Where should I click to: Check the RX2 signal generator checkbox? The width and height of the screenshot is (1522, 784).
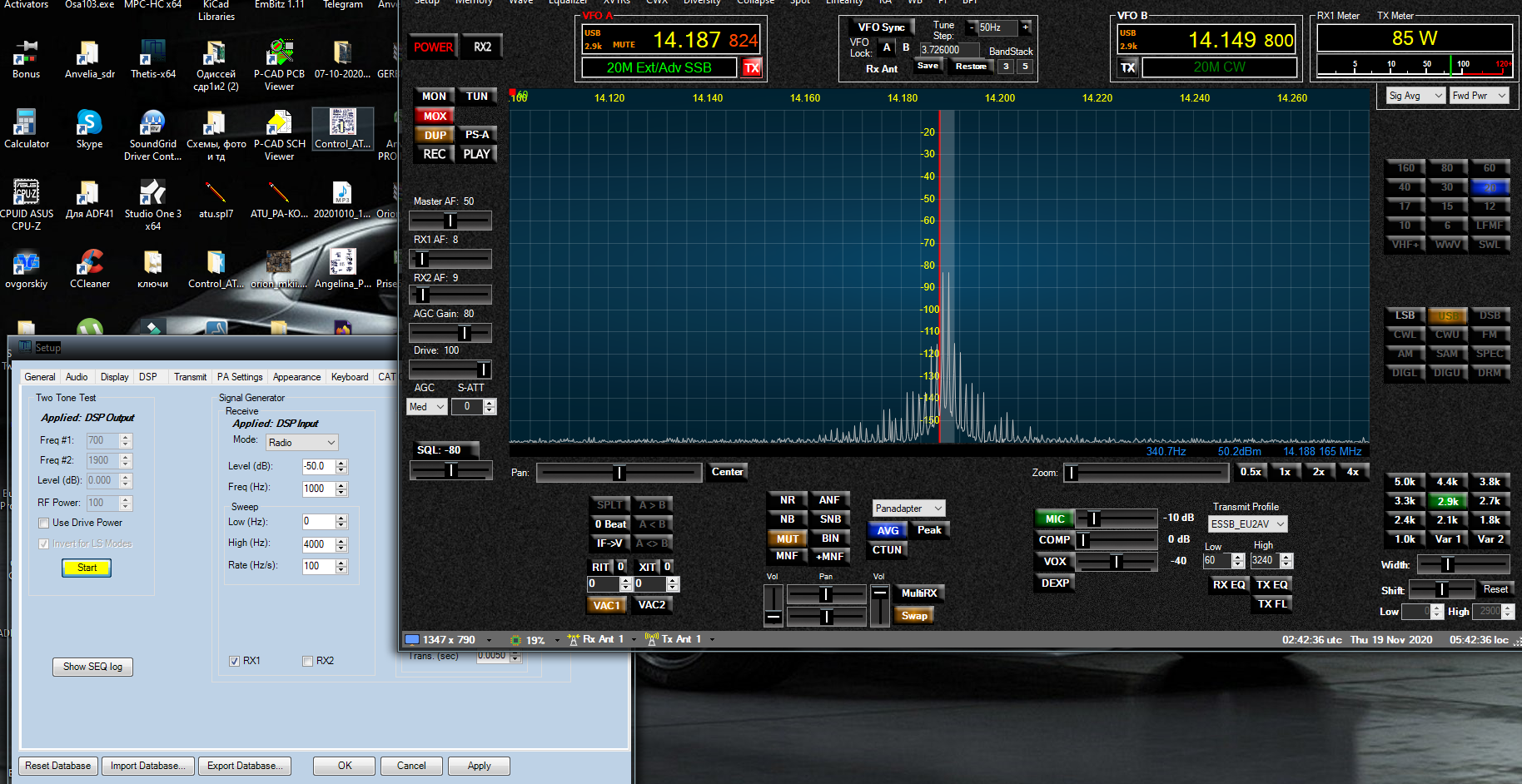tap(308, 662)
